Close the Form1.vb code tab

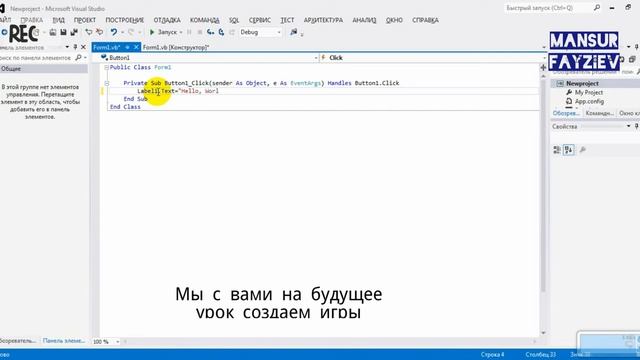(x=136, y=47)
